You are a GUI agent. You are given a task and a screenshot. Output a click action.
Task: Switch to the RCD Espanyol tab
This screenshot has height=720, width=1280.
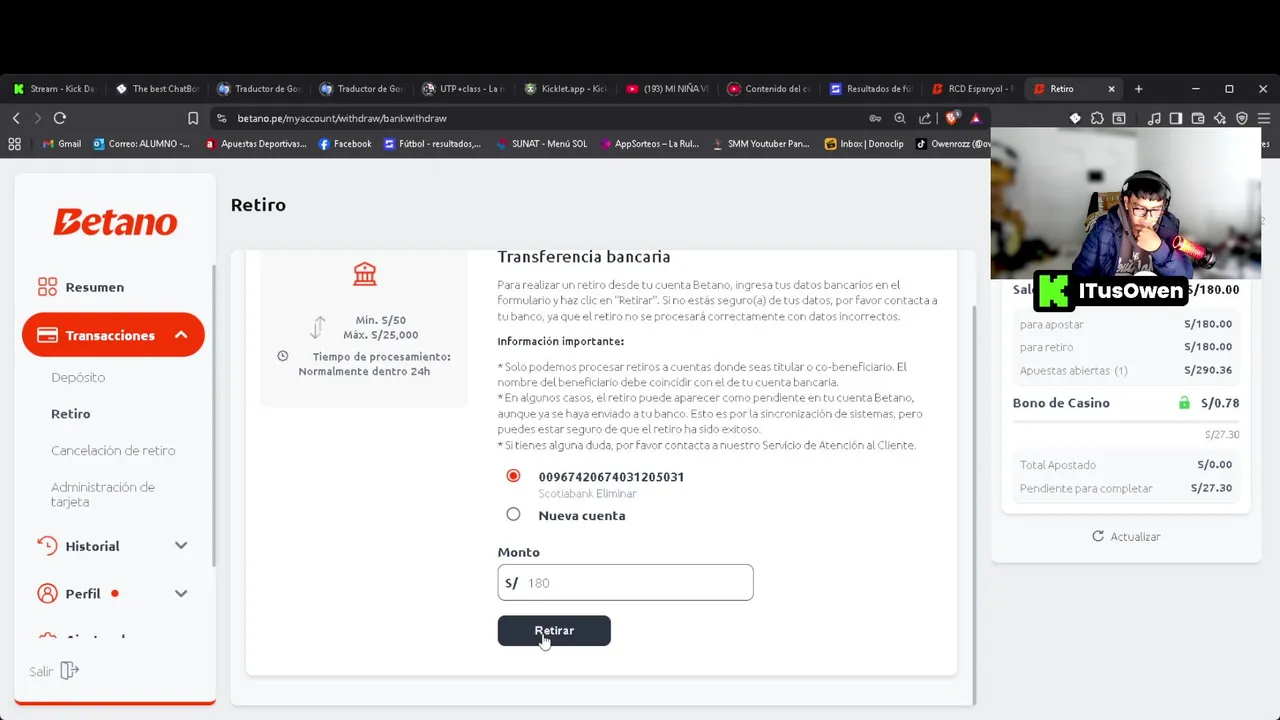[973, 89]
